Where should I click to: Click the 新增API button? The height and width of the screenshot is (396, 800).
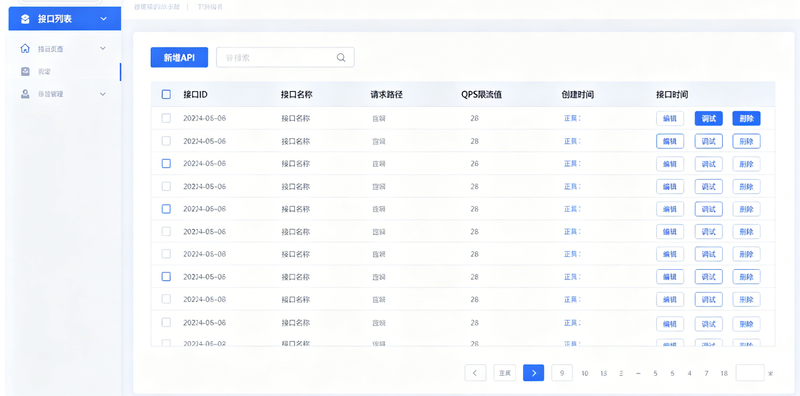(179, 58)
